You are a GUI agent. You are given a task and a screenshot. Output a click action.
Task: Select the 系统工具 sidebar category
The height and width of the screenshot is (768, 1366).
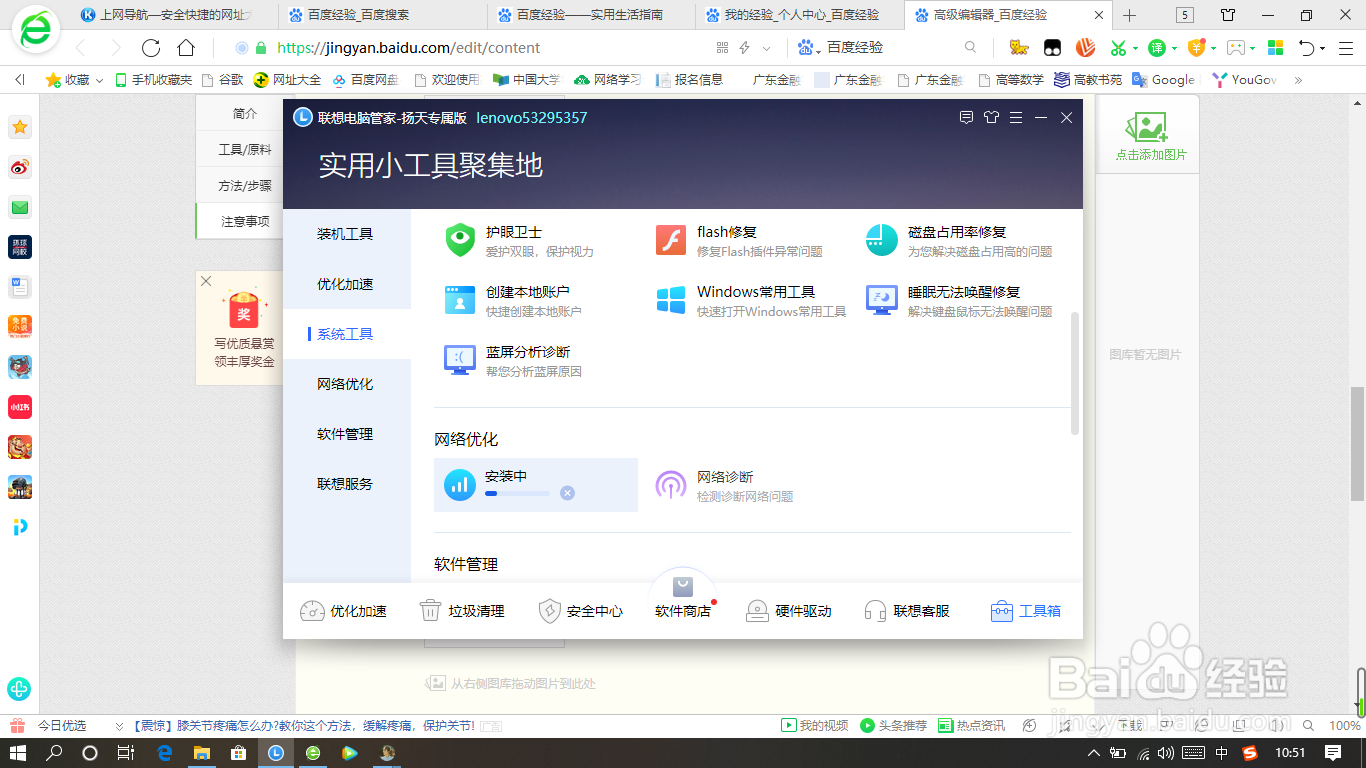pyautogui.click(x=346, y=334)
